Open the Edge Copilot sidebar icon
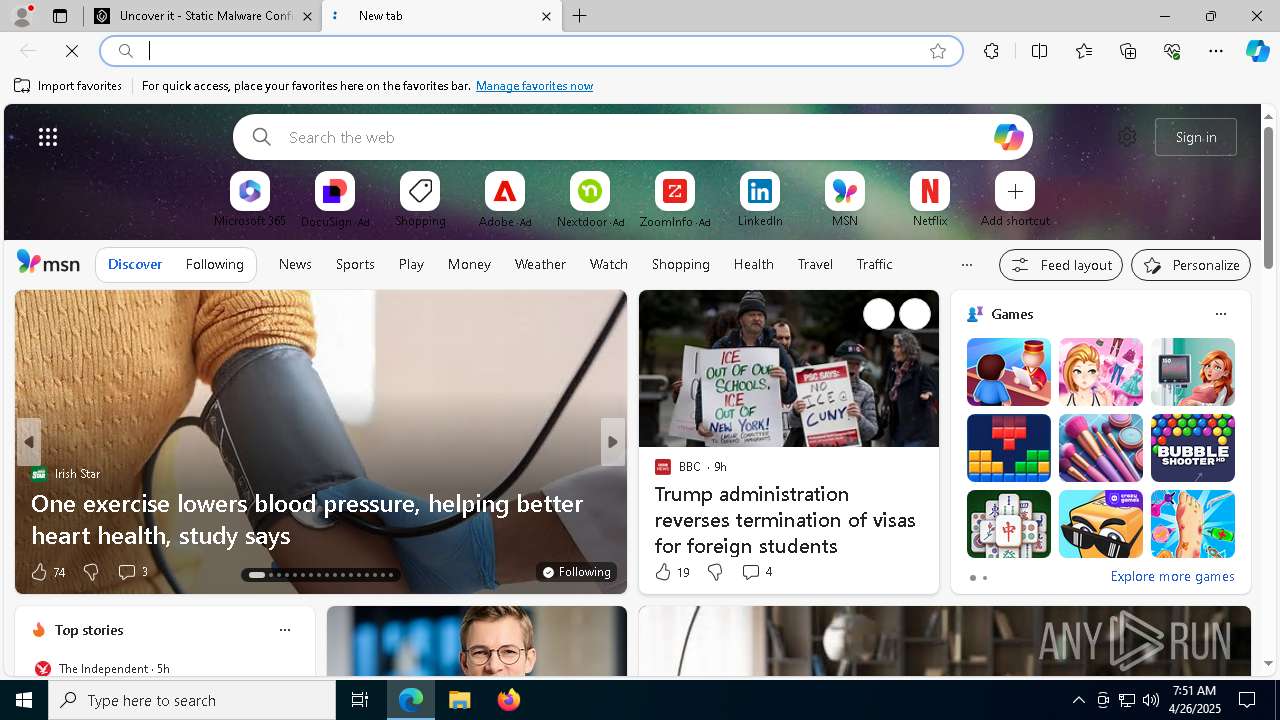This screenshot has height=720, width=1280. 1257,51
